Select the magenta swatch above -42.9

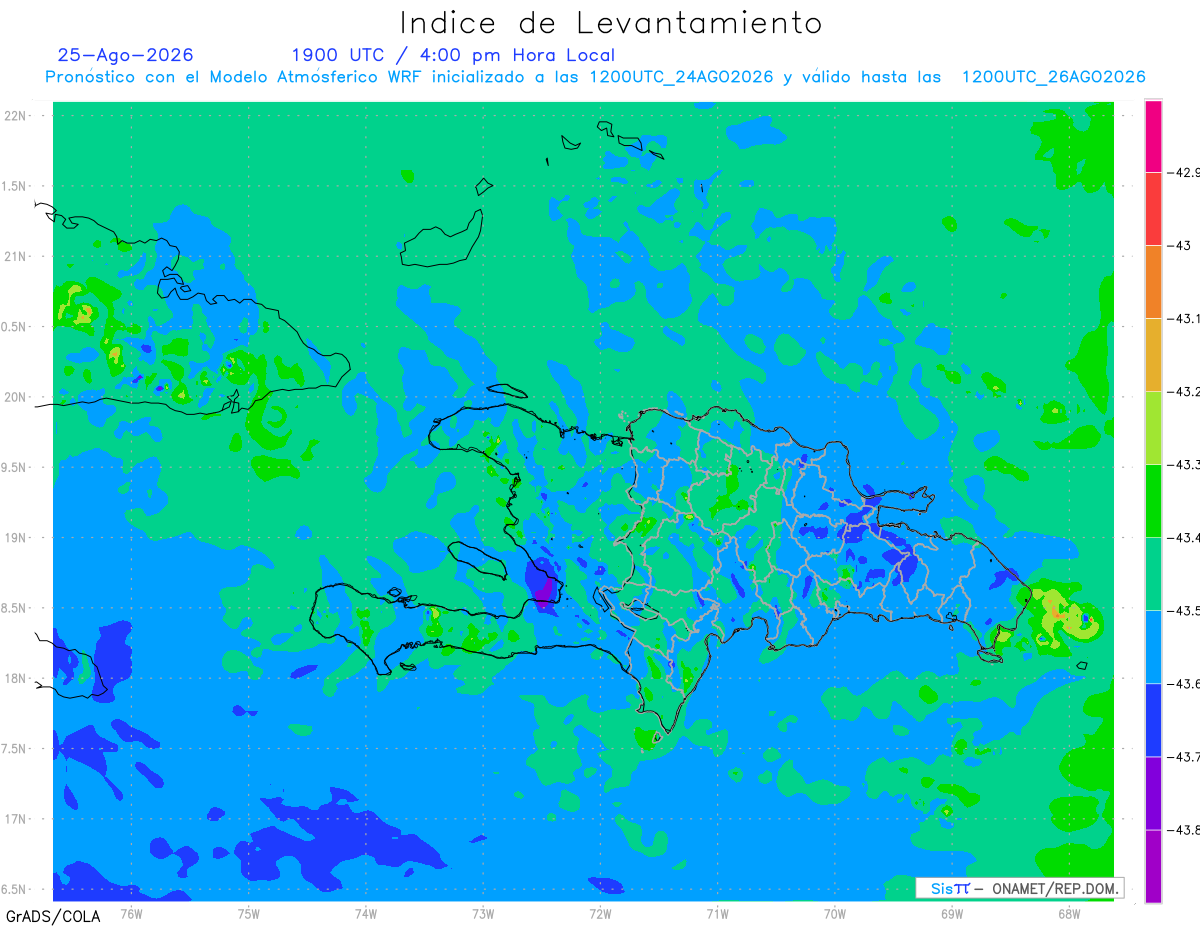[1153, 136]
